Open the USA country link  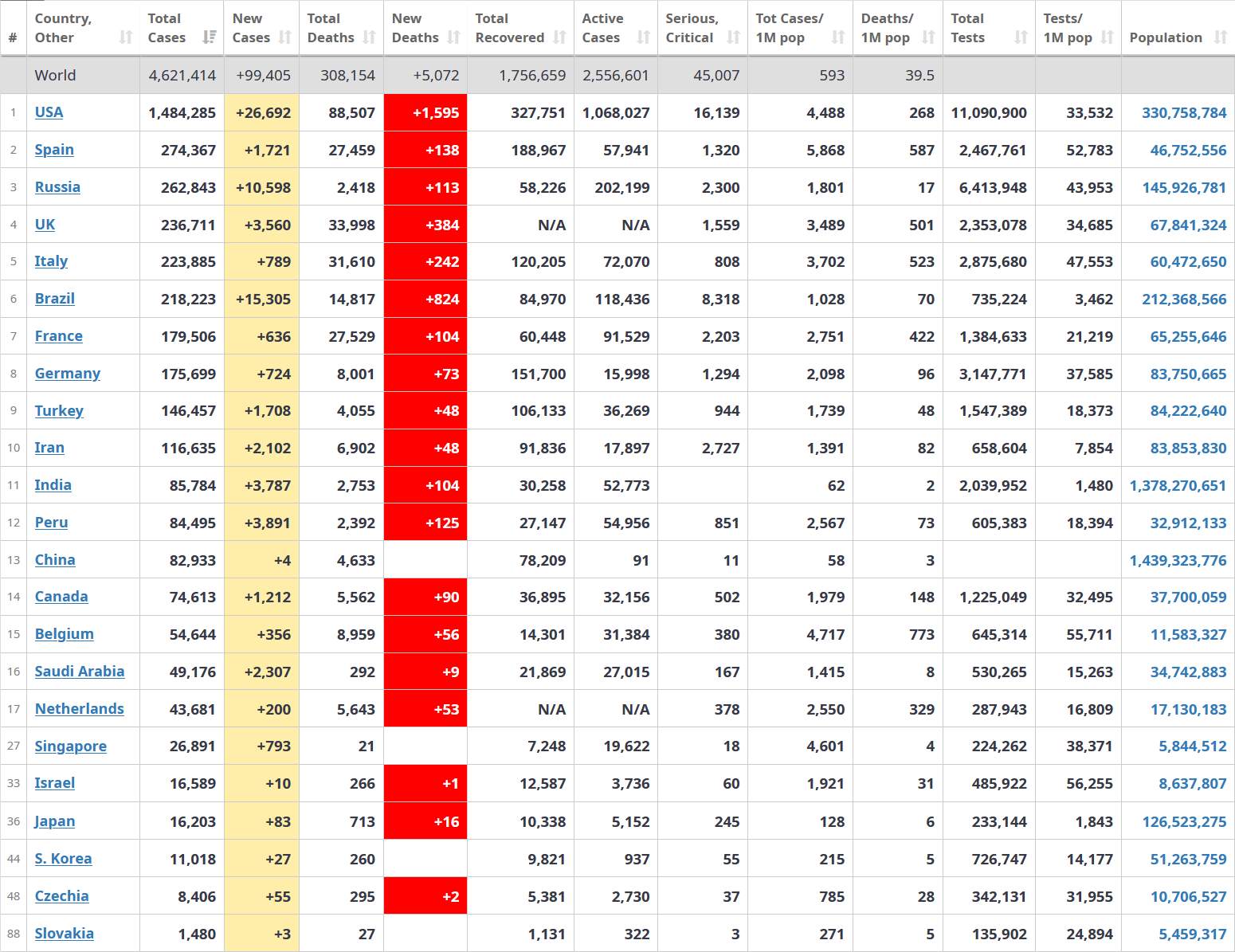point(49,112)
